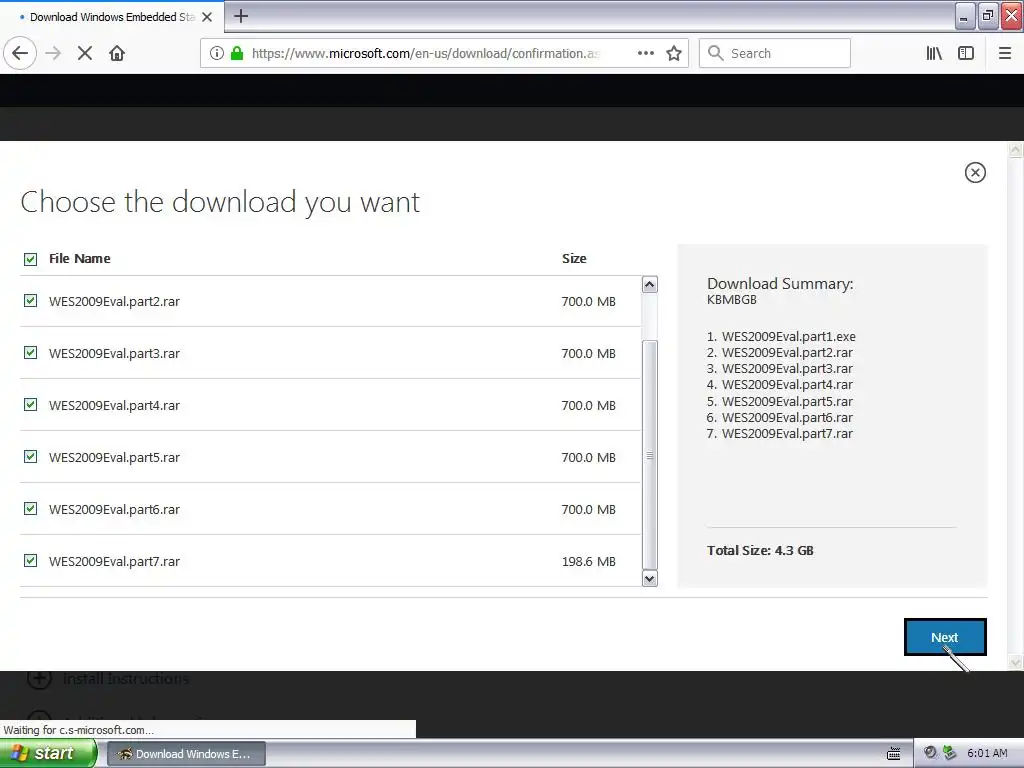
Task: Click WES2009Eval.part1.exe in Download Summary
Action: tap(788, 336)
